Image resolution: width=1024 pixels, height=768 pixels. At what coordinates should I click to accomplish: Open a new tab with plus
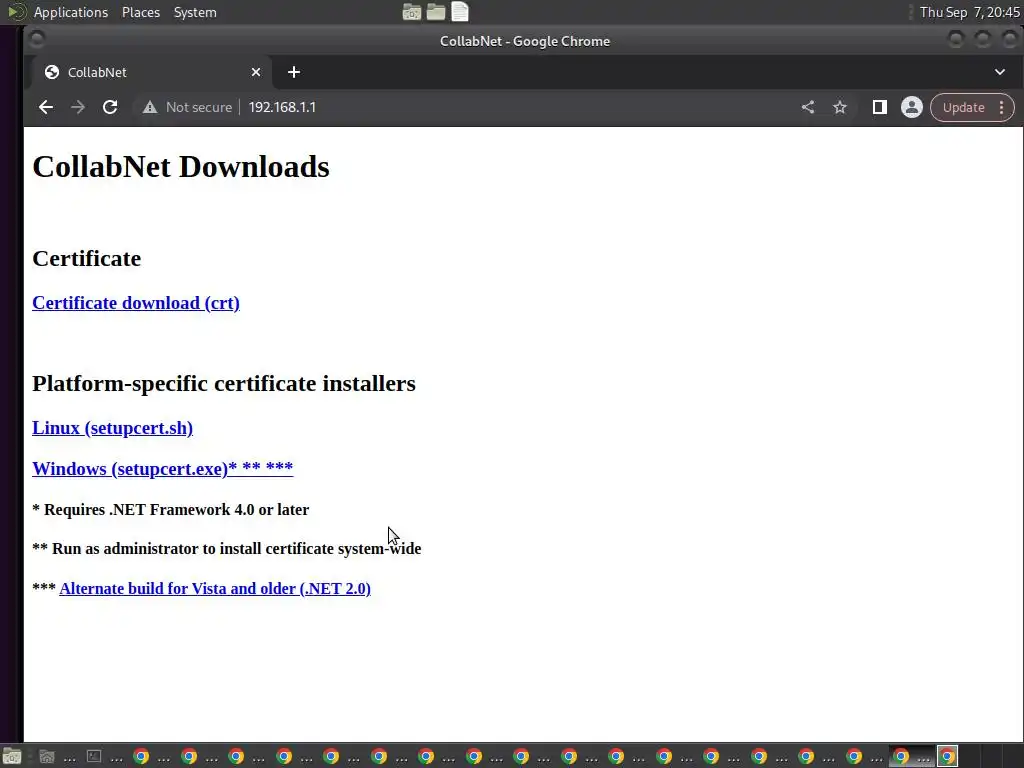294,72
